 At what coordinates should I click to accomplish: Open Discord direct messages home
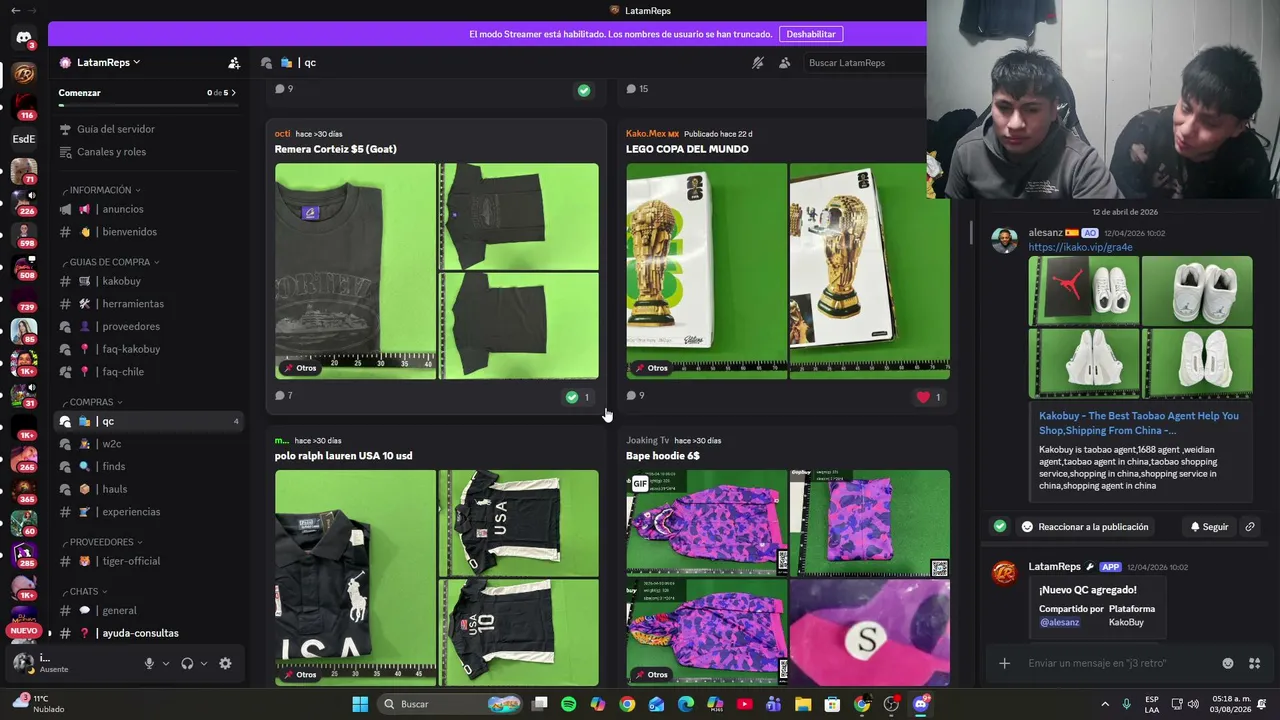tap(24, 38)
